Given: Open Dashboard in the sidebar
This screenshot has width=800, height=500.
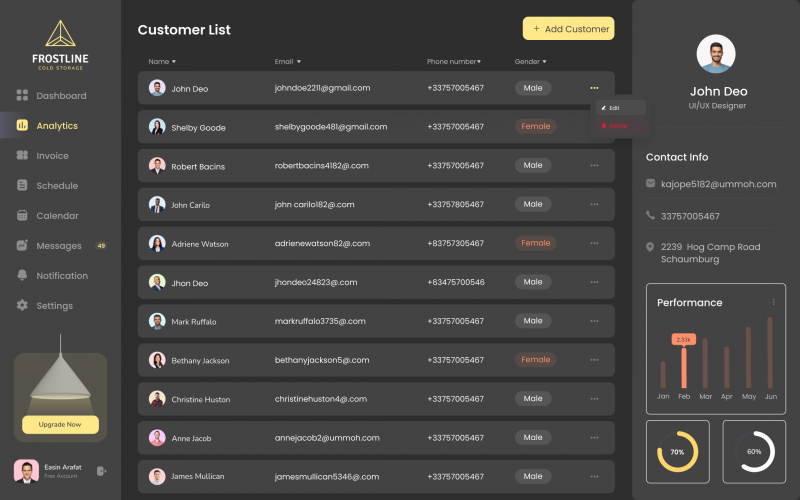Looking at the screenshot, I should (x=61, y=95).
